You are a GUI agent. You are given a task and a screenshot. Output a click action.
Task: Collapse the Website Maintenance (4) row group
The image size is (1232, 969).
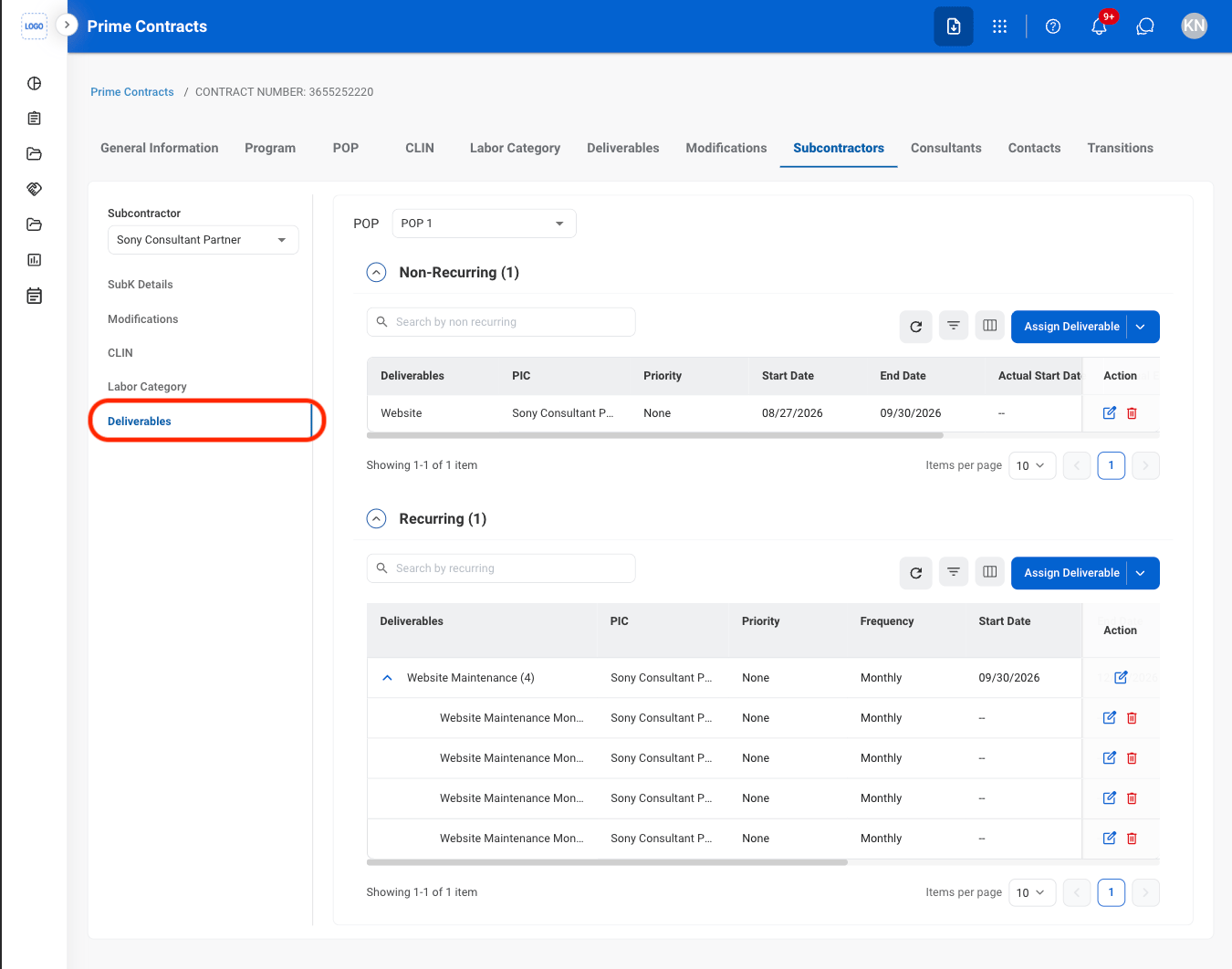coord(387,678)
